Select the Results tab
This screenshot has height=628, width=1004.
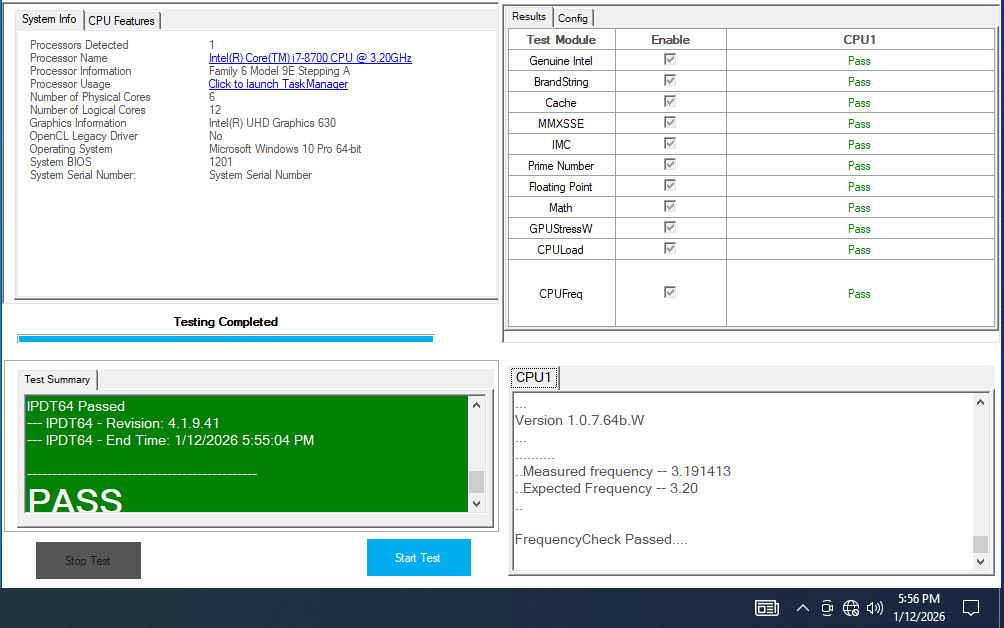tap(529, 17)
